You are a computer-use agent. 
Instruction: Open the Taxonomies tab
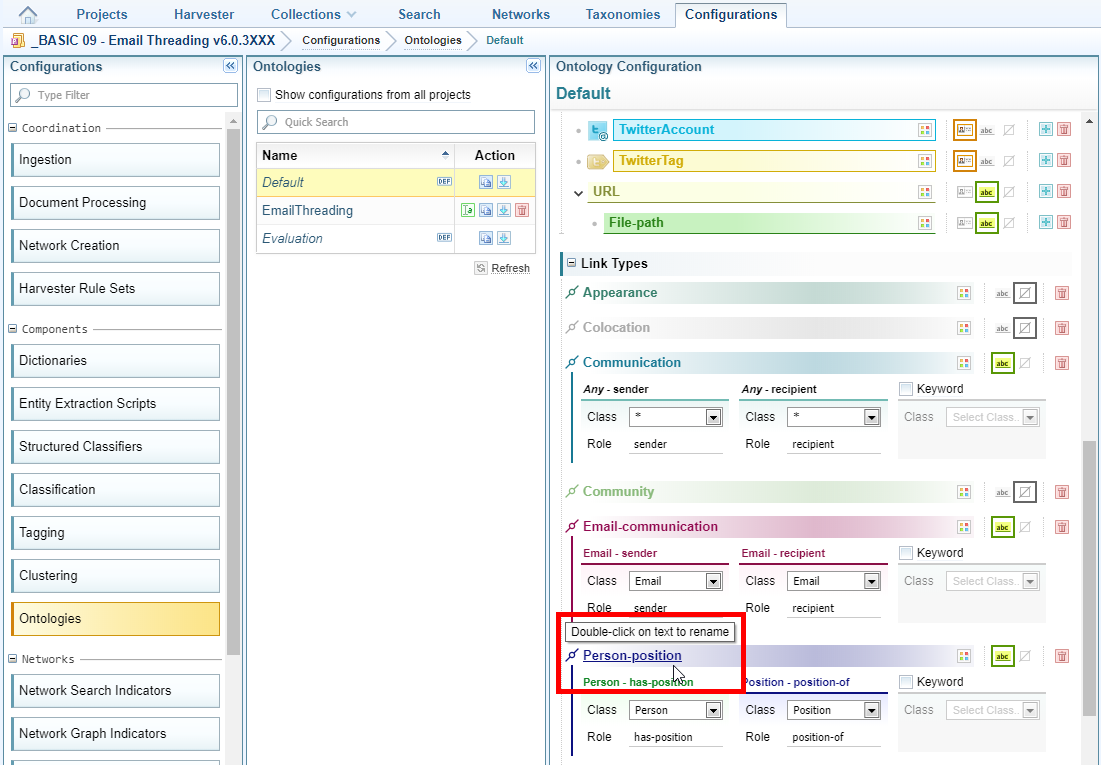point(623,15)
